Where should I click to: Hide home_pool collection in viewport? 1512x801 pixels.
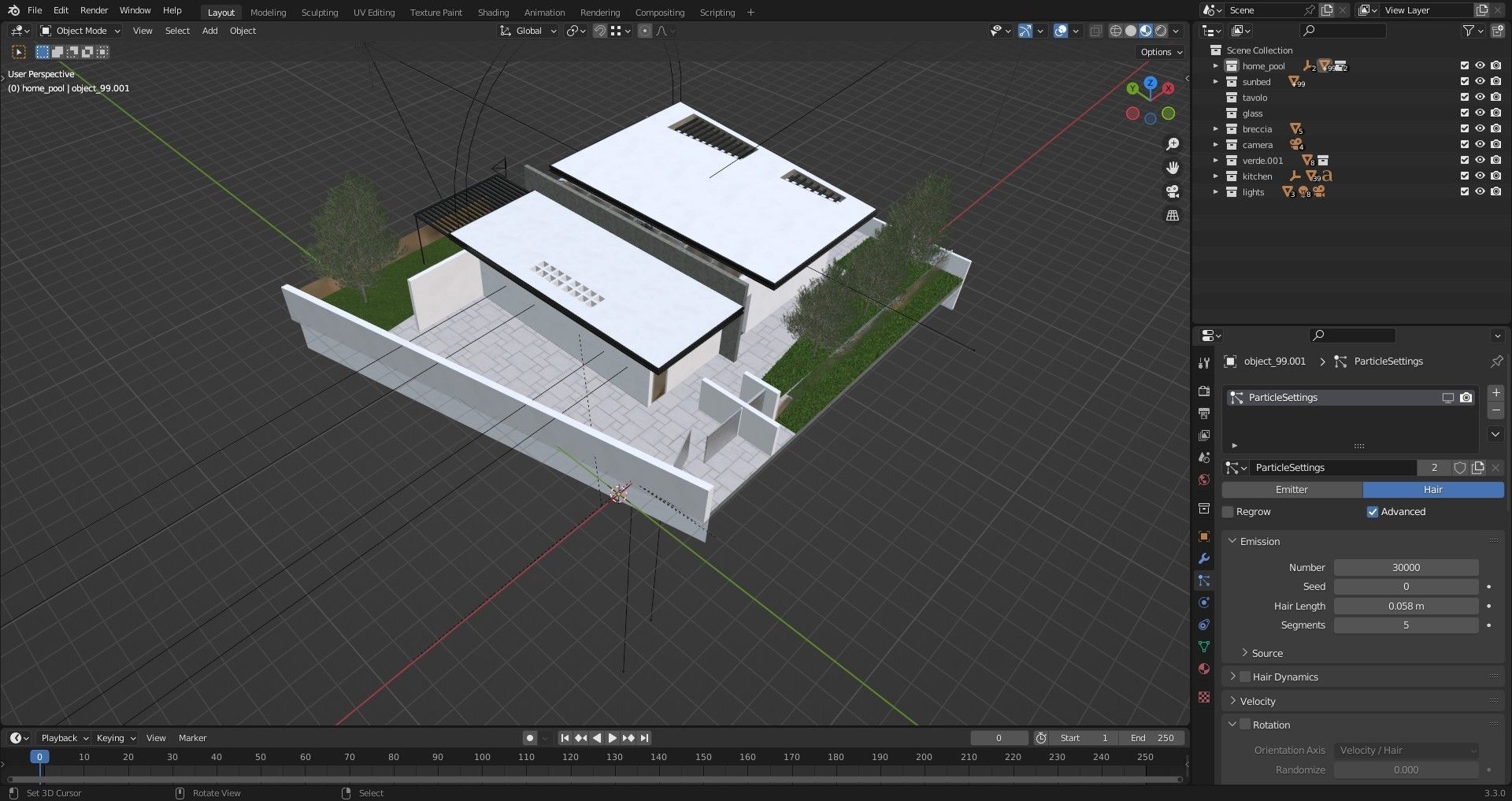click(1480, 66)
